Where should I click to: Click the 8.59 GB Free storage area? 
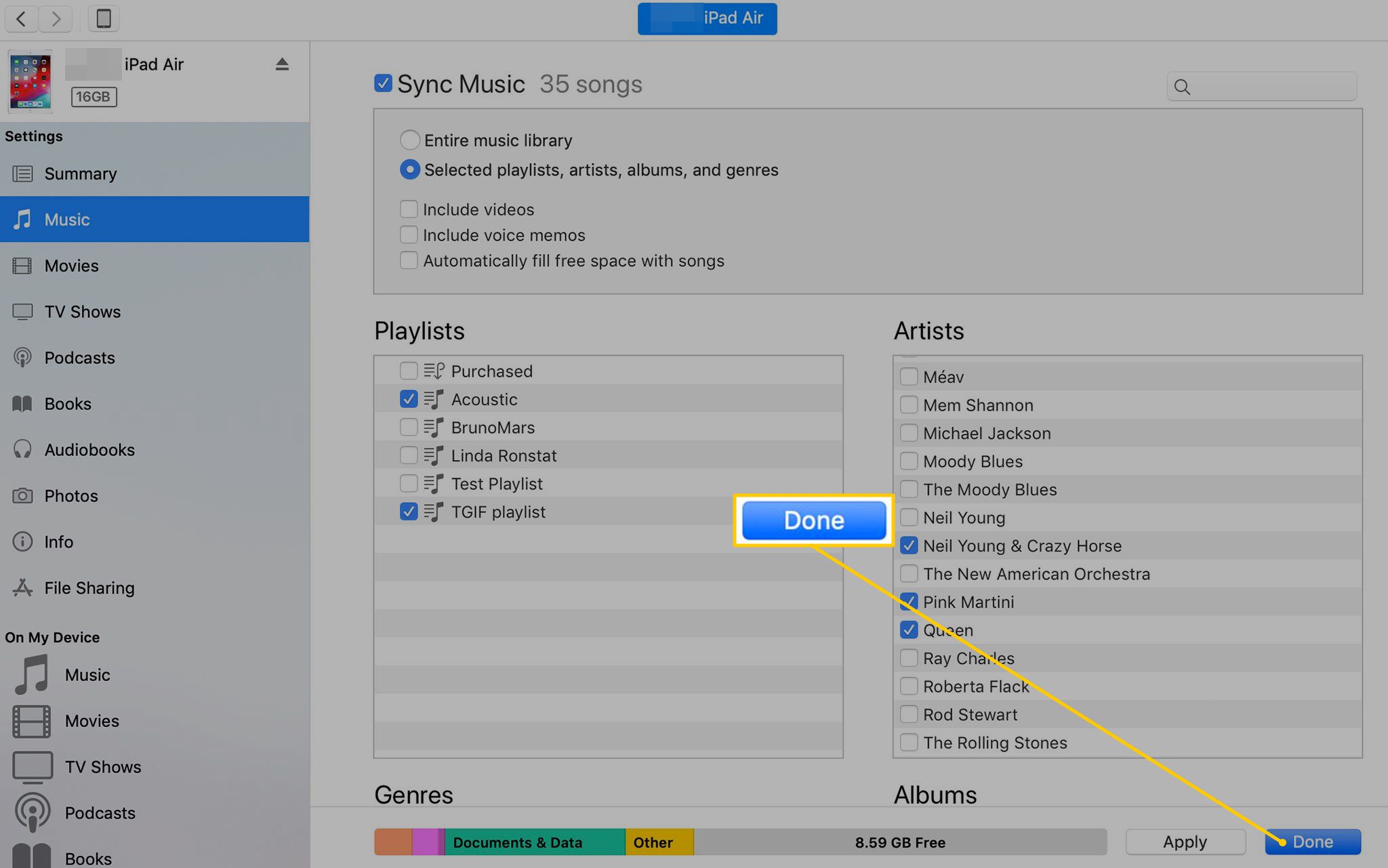coord(900,842)
